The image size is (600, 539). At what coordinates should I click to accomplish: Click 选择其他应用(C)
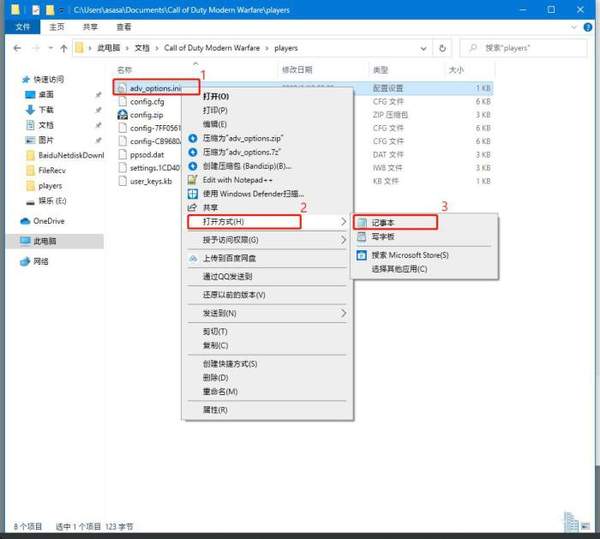[425, 269]
